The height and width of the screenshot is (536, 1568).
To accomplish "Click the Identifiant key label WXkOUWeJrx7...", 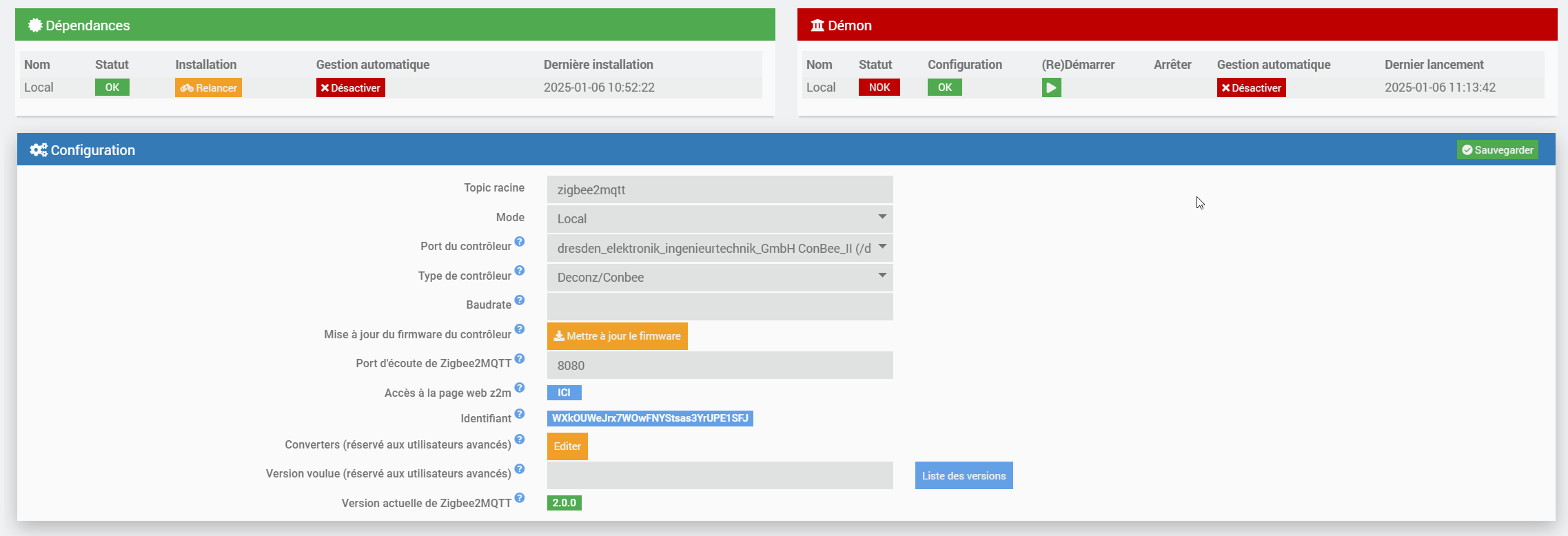I will (x=650, y=418).
